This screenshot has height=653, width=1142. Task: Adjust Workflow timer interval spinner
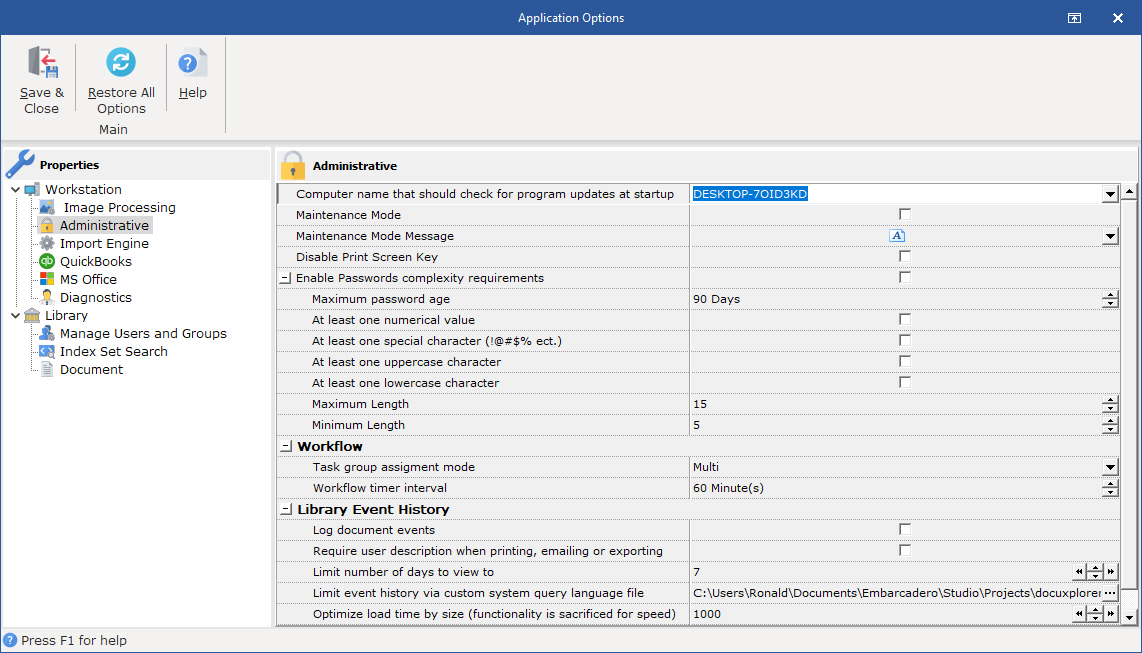pos(1110,488)
